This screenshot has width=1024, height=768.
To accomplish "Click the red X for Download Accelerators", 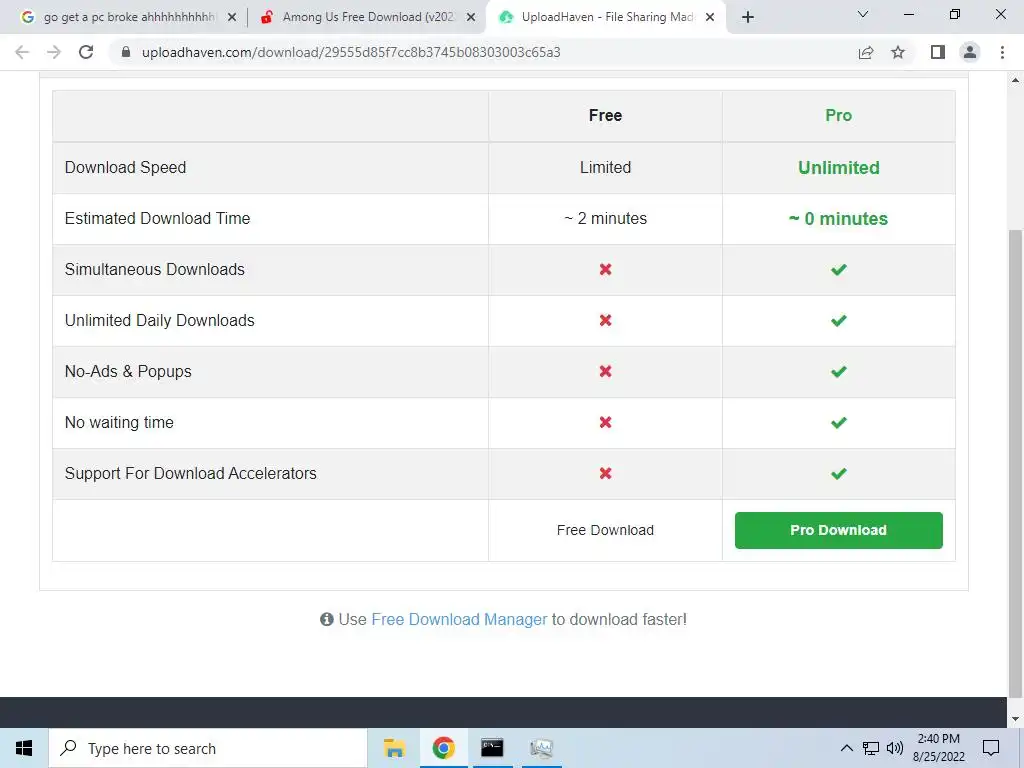I will (605, 473).
